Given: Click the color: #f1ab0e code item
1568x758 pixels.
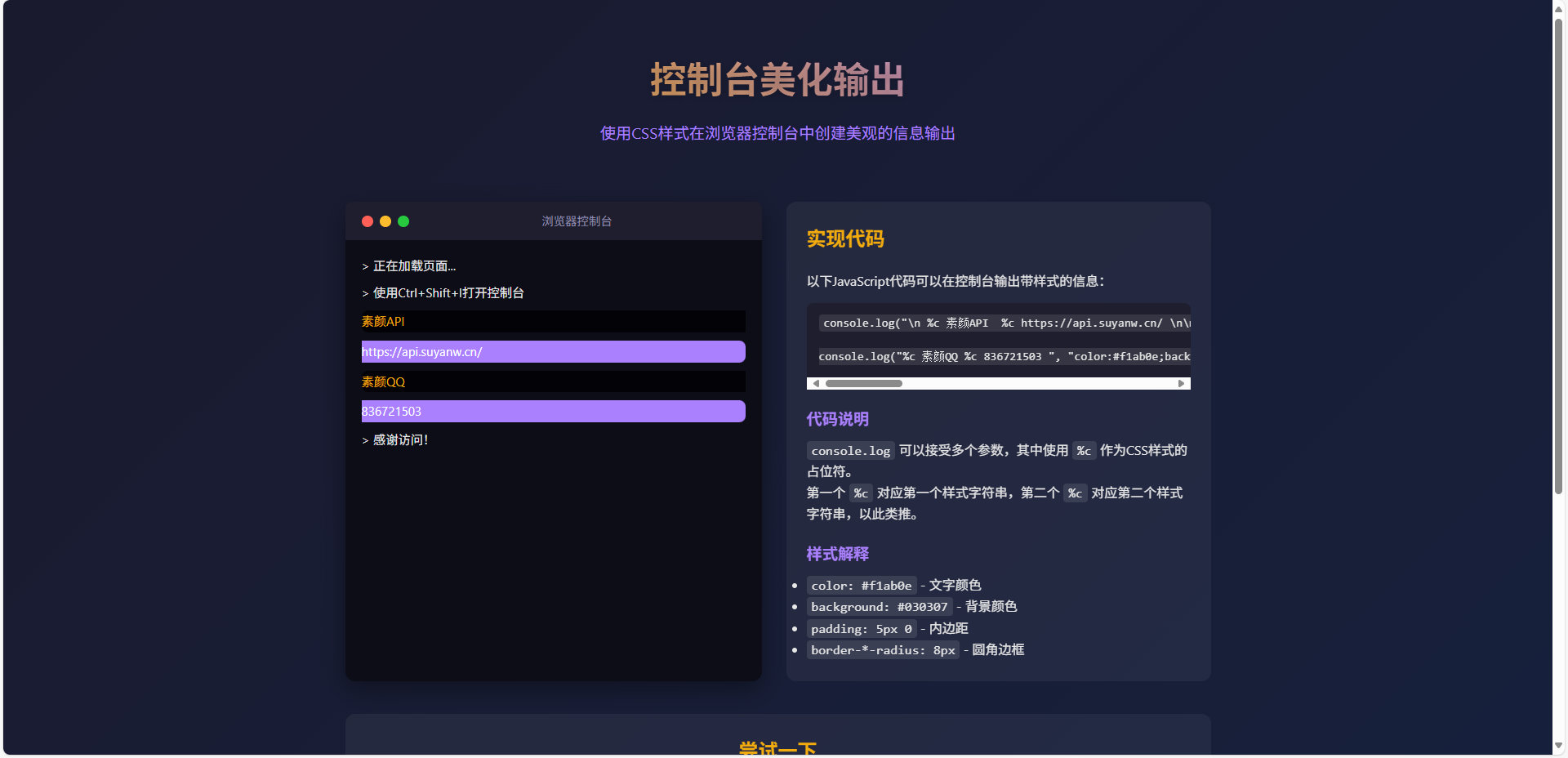Looking at the screenshot, I should pos(862,586).
